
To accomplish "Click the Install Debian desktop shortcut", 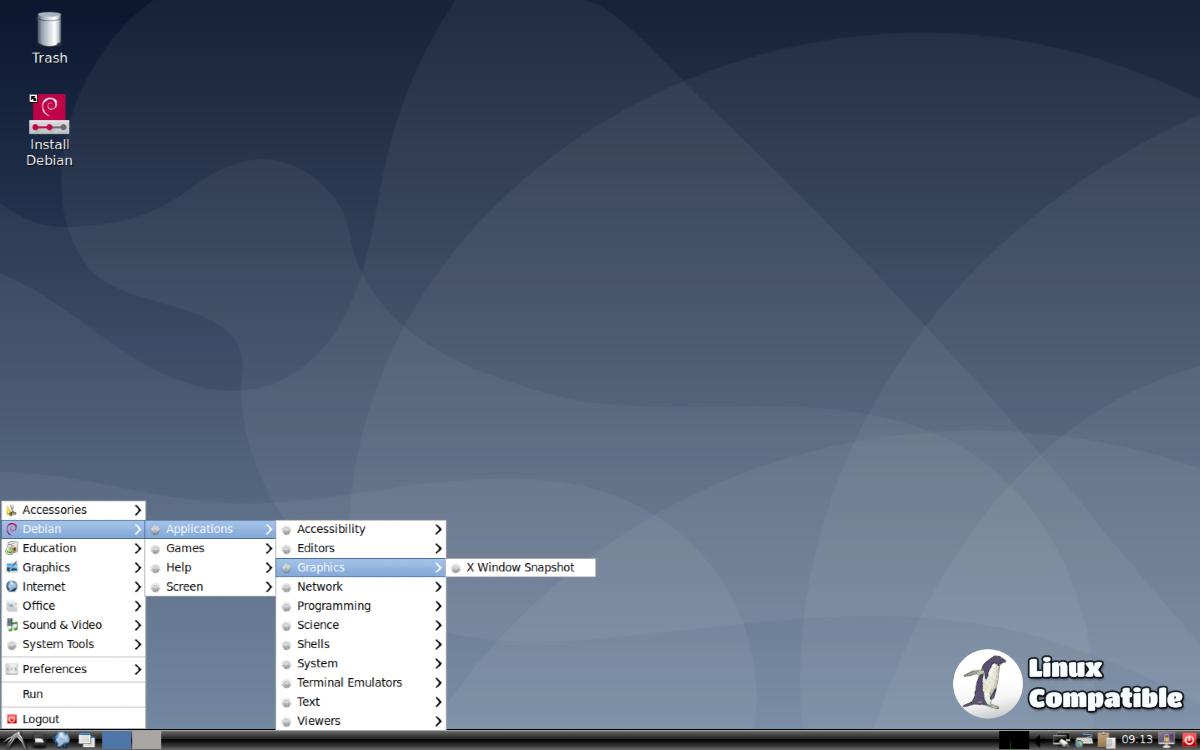I will coord(49,130).
